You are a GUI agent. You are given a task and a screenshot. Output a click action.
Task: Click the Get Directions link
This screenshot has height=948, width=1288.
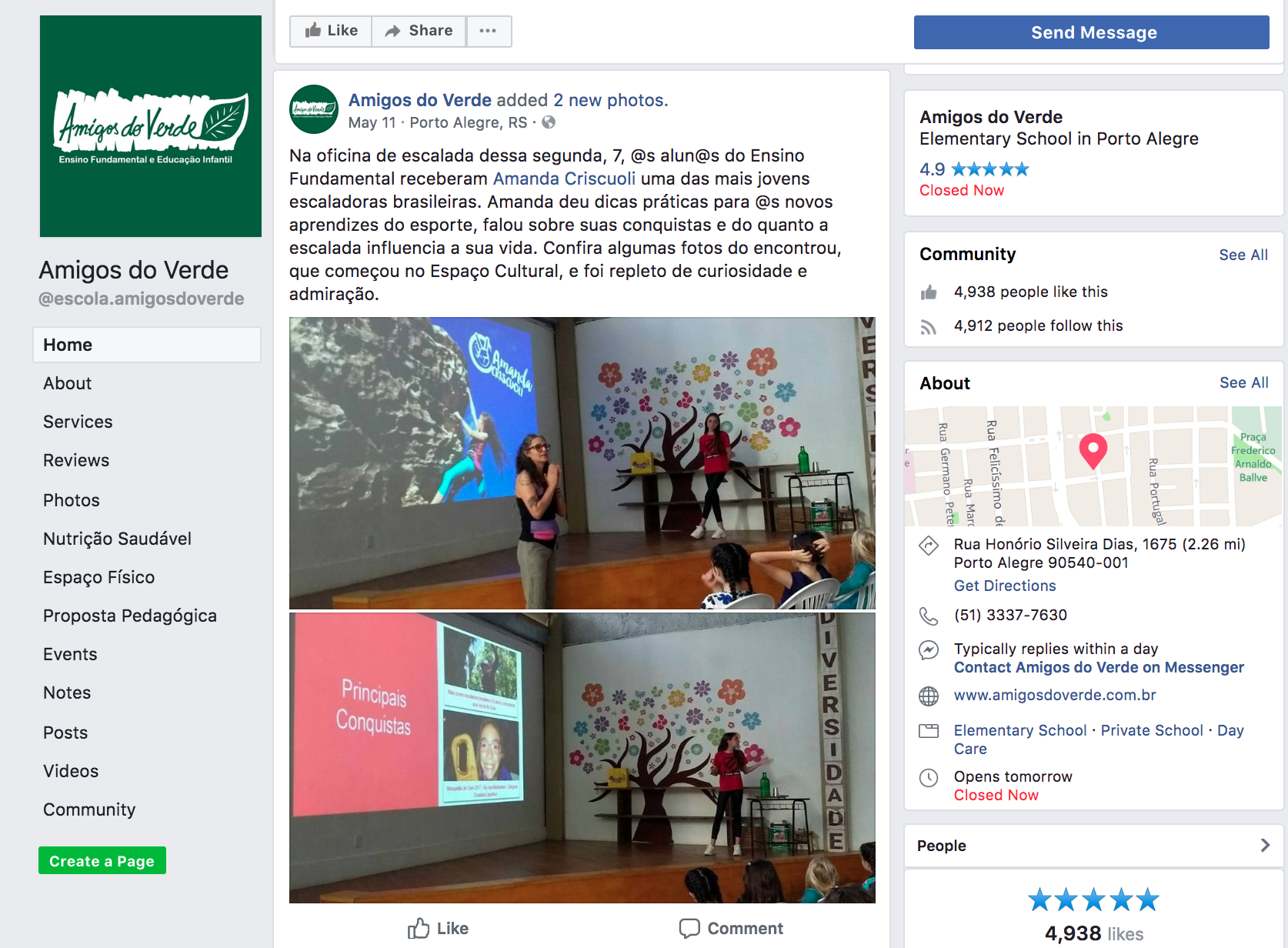point(1005,586)
